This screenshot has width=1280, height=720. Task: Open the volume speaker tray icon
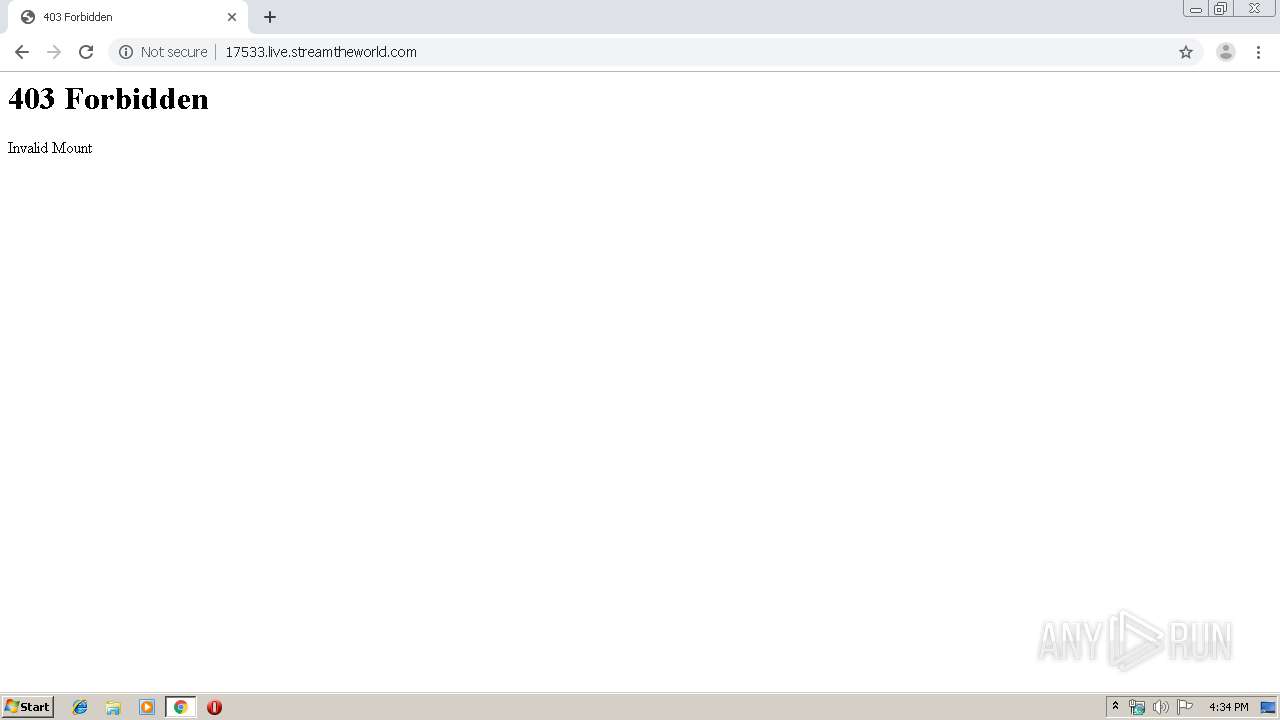click(x=1160, y=707)
